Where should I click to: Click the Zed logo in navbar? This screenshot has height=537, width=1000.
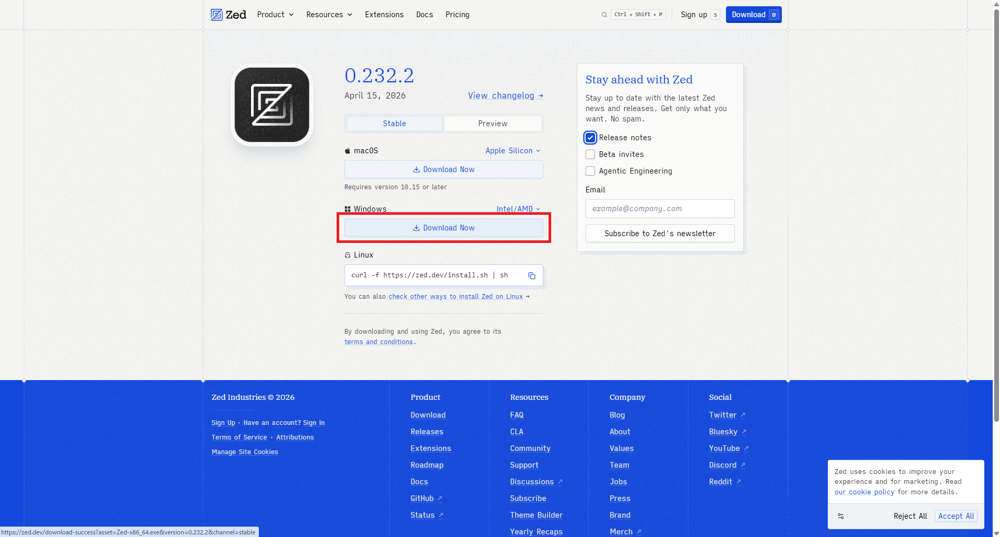(228, 15)
